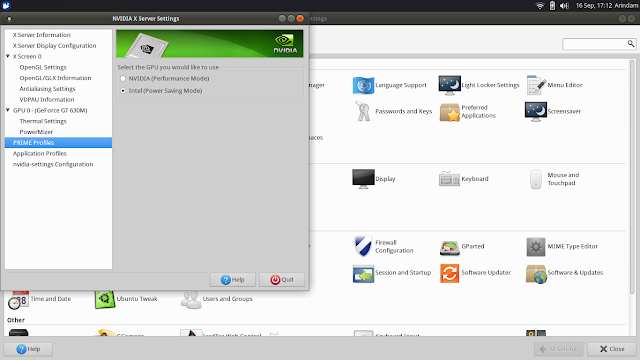Open OpenGL Settings in sidebar
The width and height of the screenshot is (640, 360).
pos(43,67)
